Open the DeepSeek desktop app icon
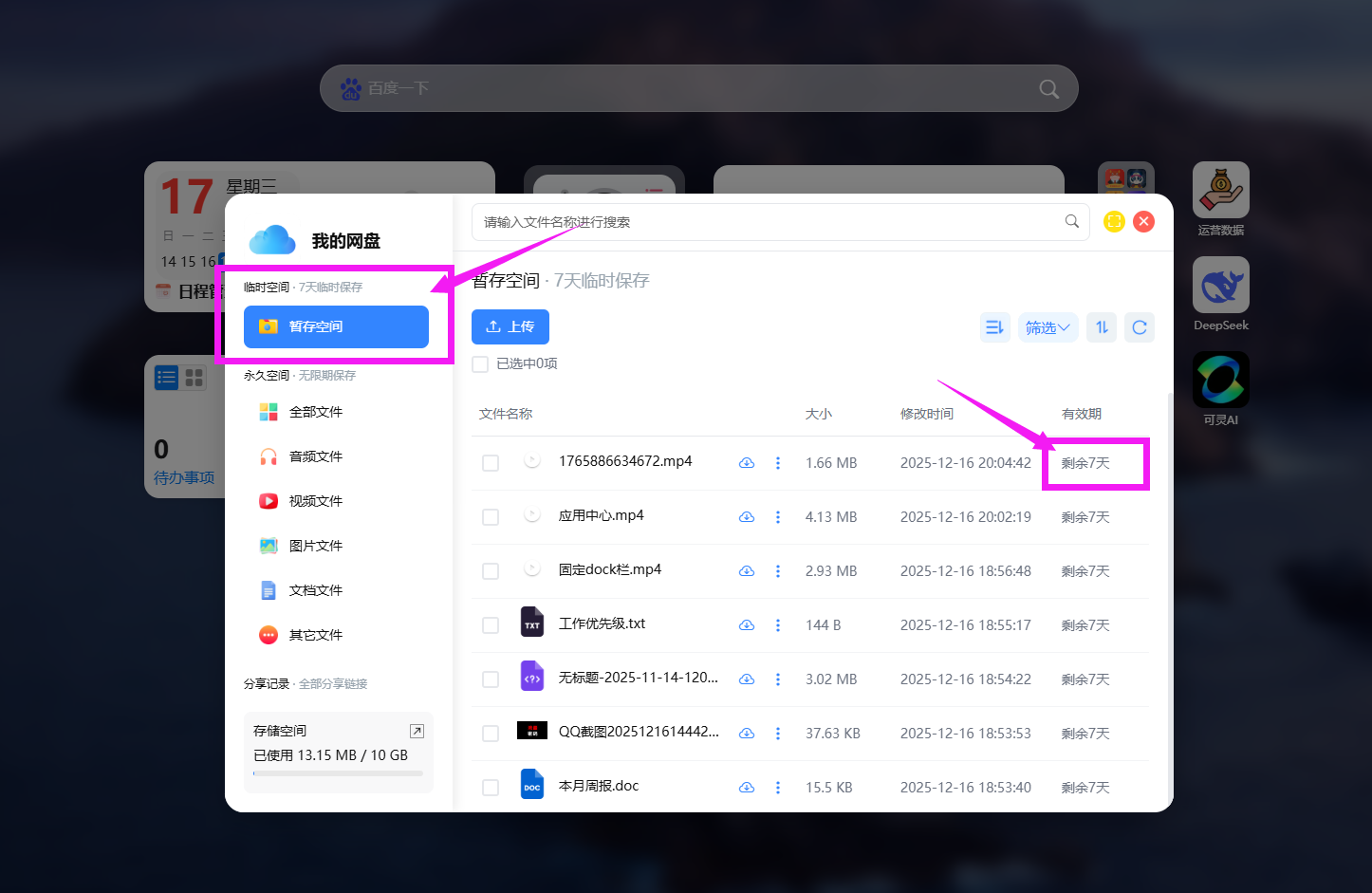 (x=1220, y=286)
